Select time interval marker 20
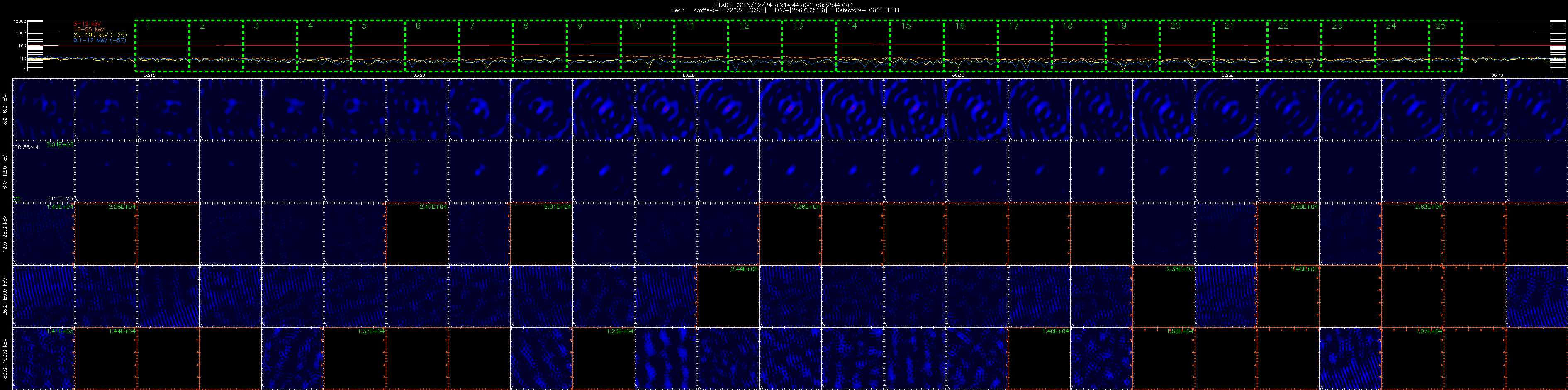Image resolution: width=1568 pixels, height=390 pixels. pos(1176,26)
